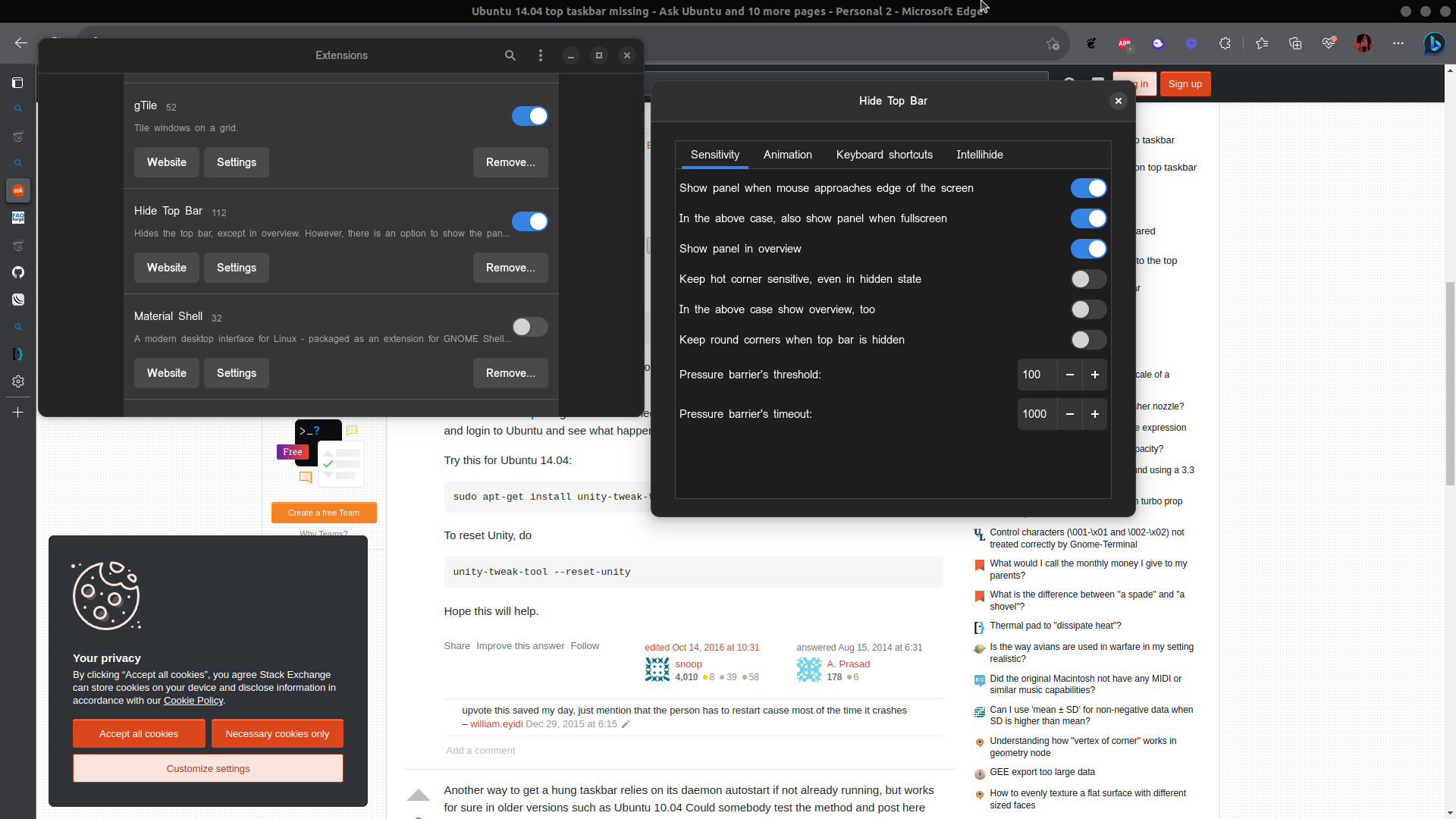Increase pressure barrier's threshold with plus

click(x=1094, y=375)
